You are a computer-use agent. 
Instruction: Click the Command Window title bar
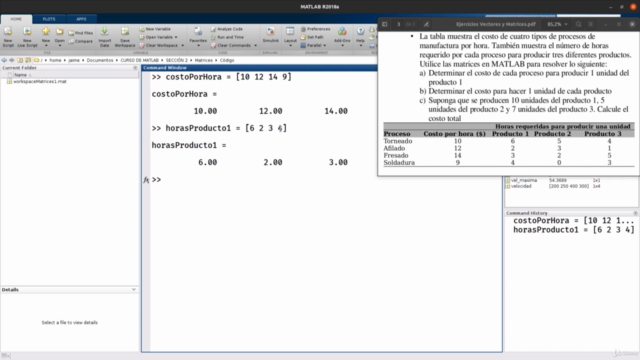(x=259, y=68)
